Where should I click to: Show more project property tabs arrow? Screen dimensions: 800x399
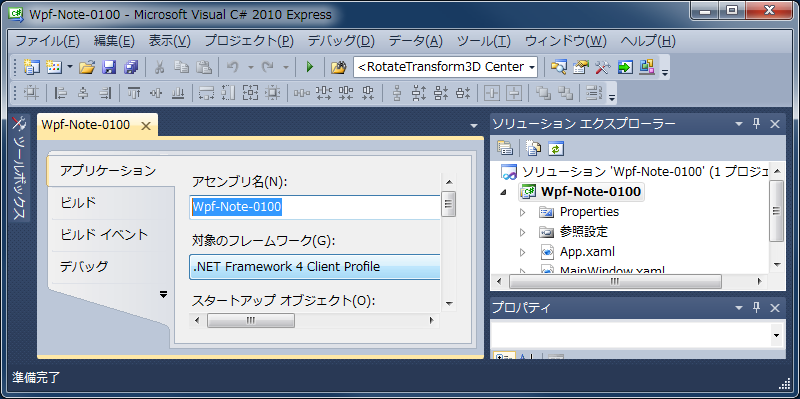[x=163, y=294]
